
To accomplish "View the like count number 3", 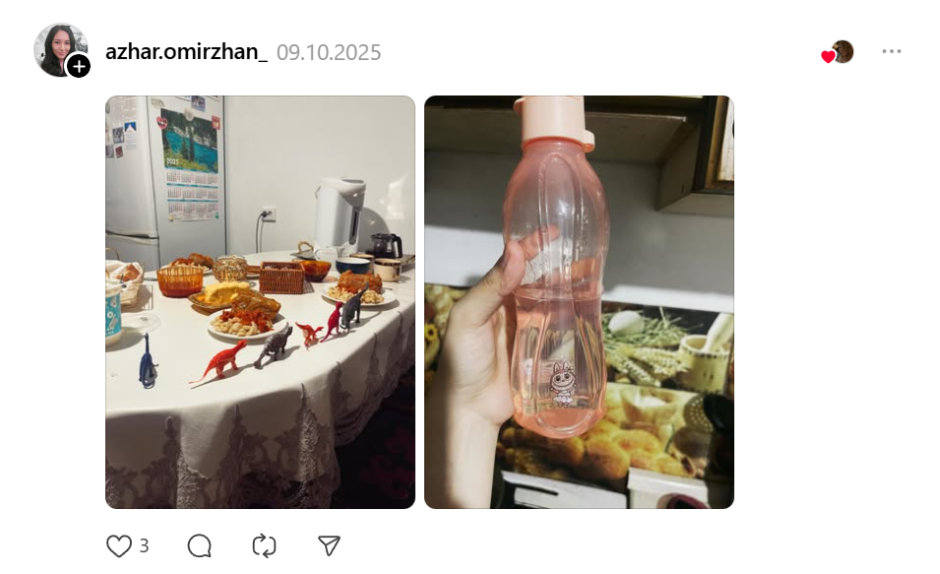I will point(144,546).
